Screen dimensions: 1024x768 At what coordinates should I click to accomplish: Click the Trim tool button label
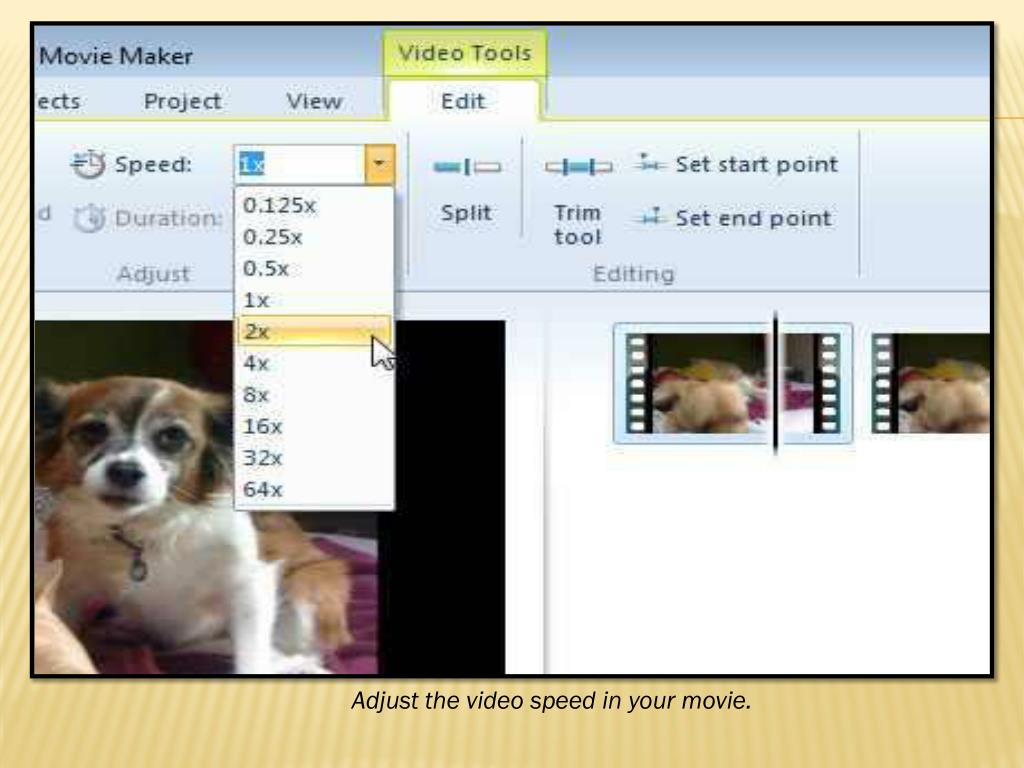click(x=577, y=225)
